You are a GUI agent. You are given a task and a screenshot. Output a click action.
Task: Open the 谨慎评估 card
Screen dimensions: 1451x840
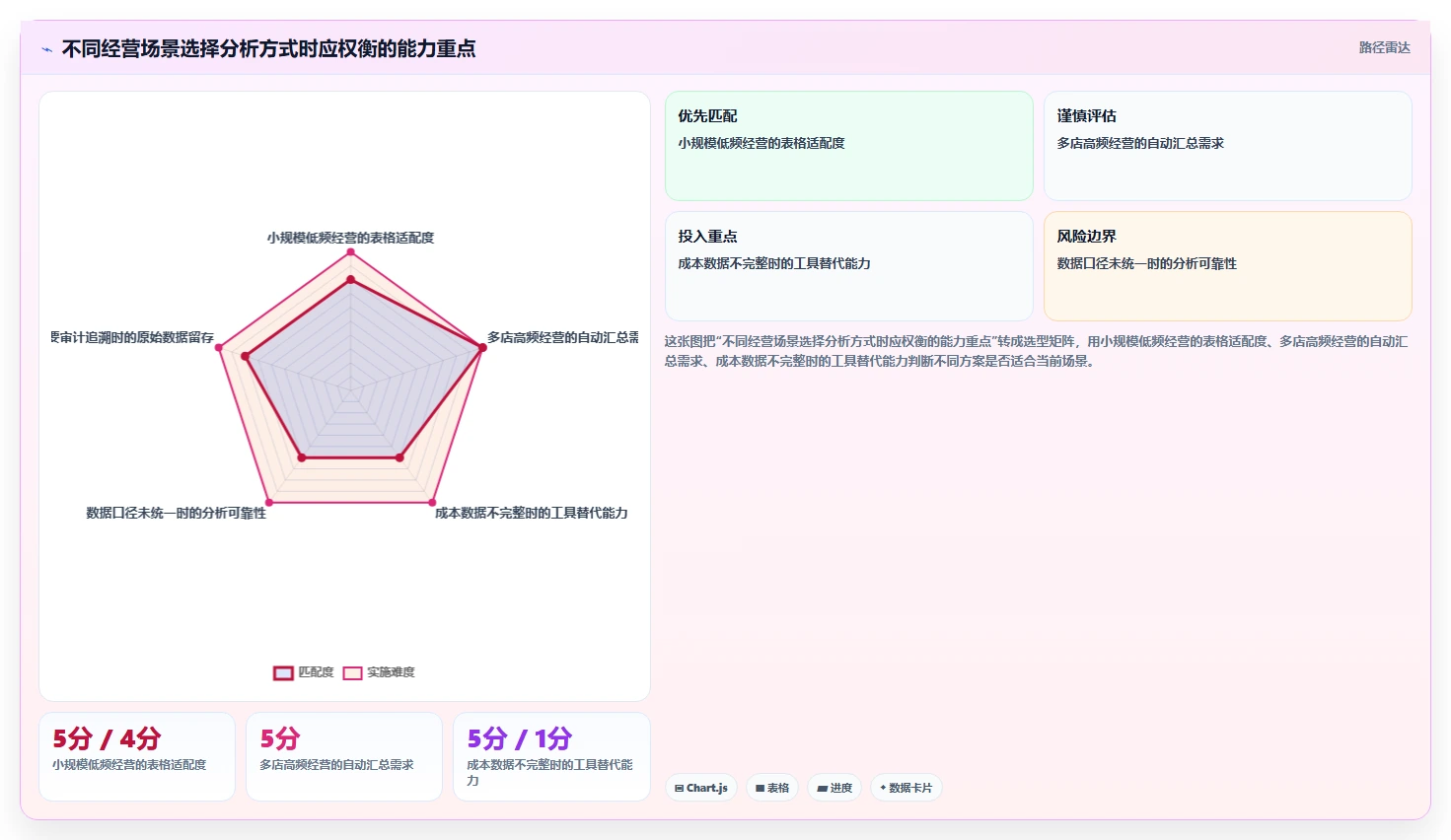coord(1227,146)
